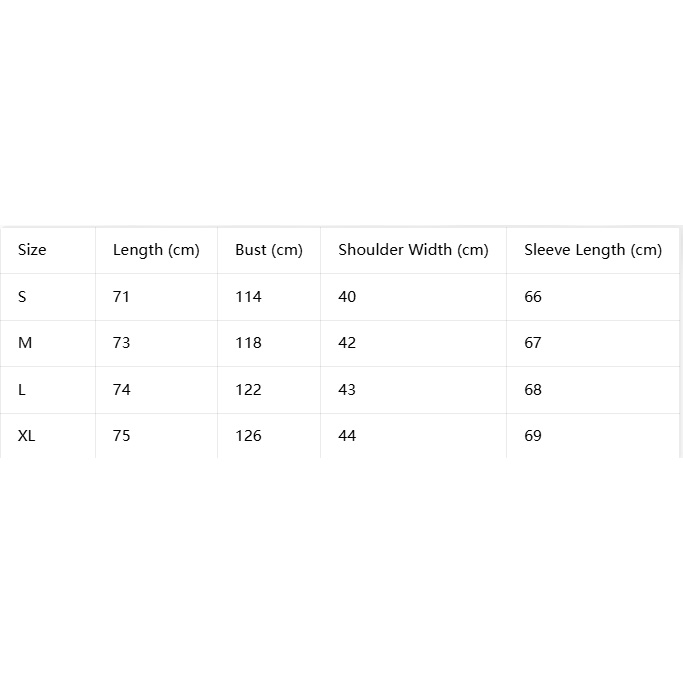683x683 pixels.
Task: Select the L size cell
Action: 22,389
